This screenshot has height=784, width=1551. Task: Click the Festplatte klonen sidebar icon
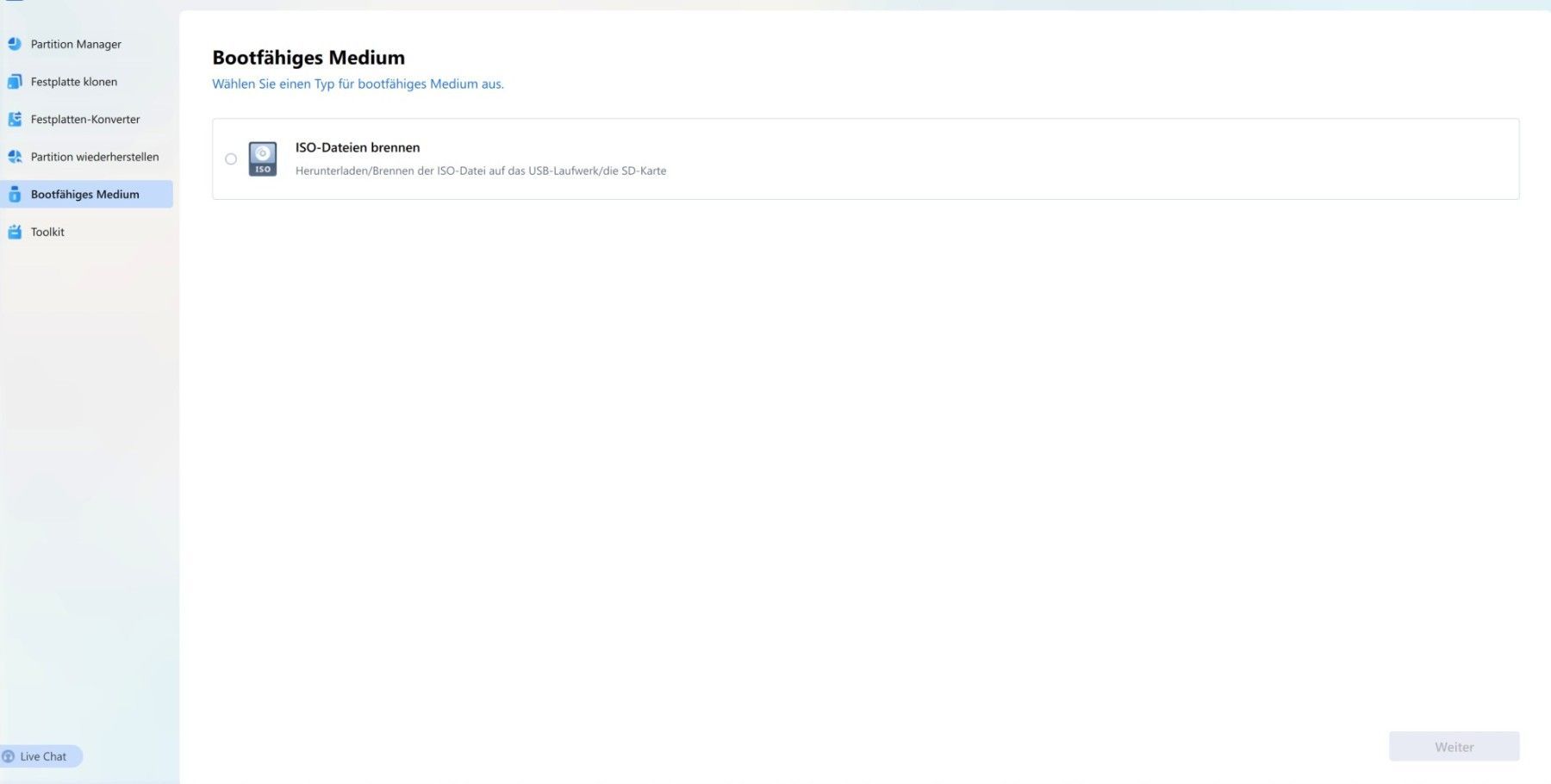pyautogui.click(x=15, y=82)
